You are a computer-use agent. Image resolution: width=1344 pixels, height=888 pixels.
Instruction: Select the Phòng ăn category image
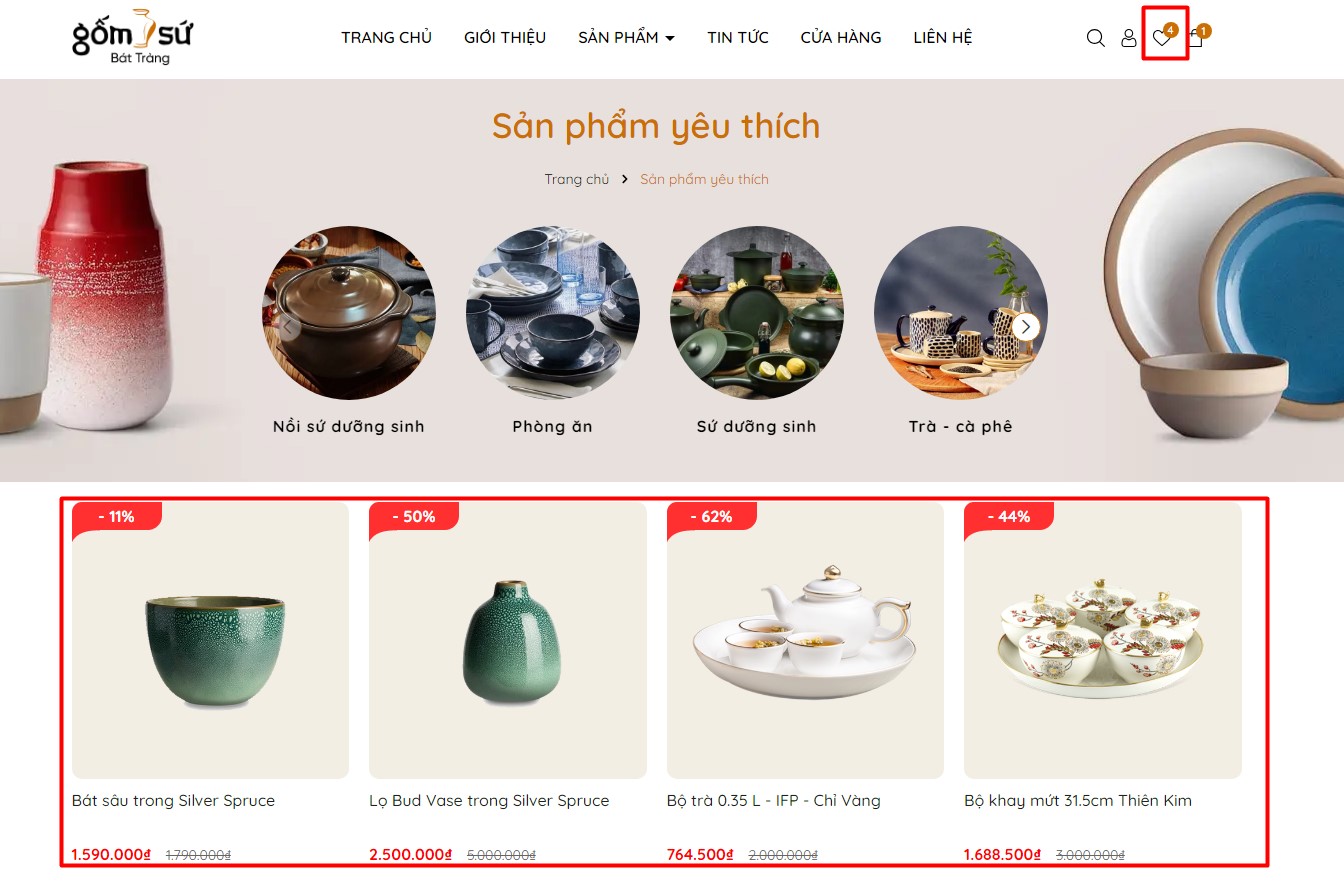[553, 313]
